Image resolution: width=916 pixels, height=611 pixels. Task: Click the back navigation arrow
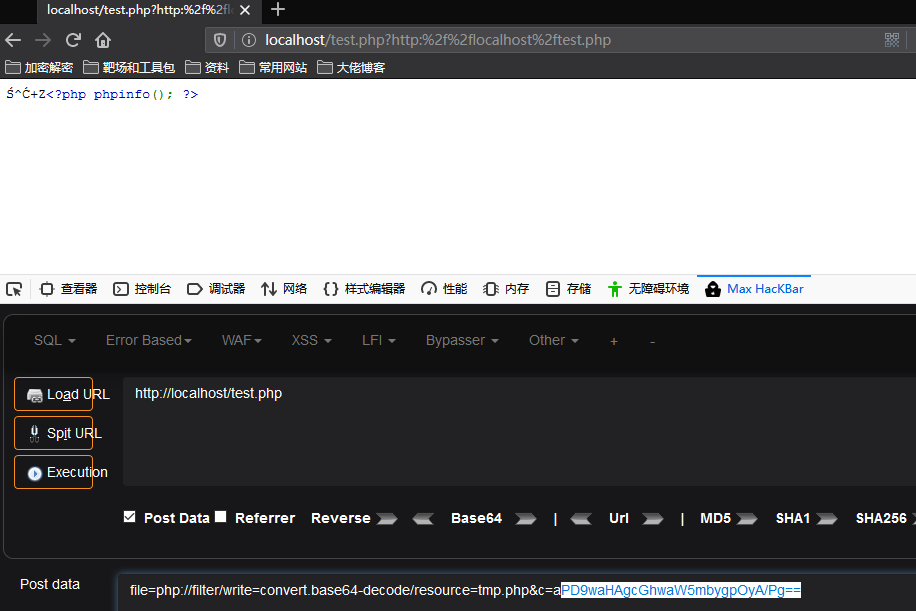[x=14, y=40]
